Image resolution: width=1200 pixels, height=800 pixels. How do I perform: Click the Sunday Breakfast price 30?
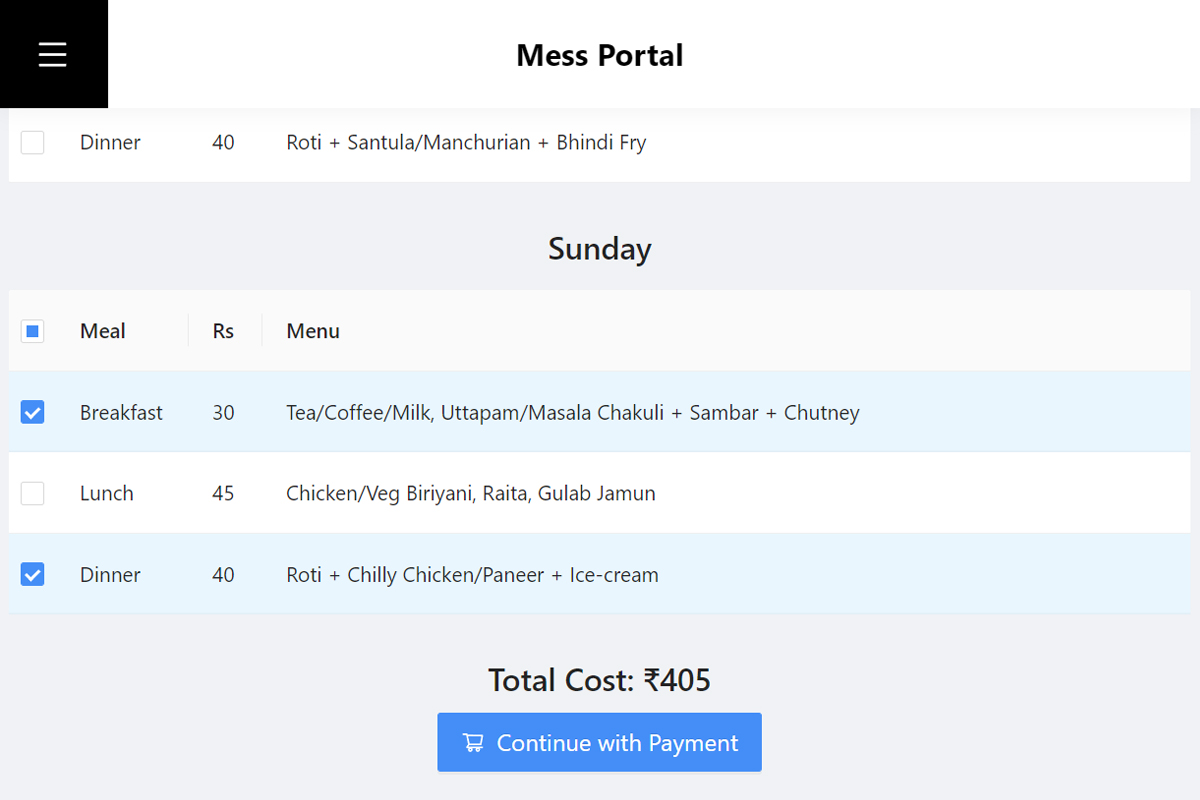tap(223, 413)
